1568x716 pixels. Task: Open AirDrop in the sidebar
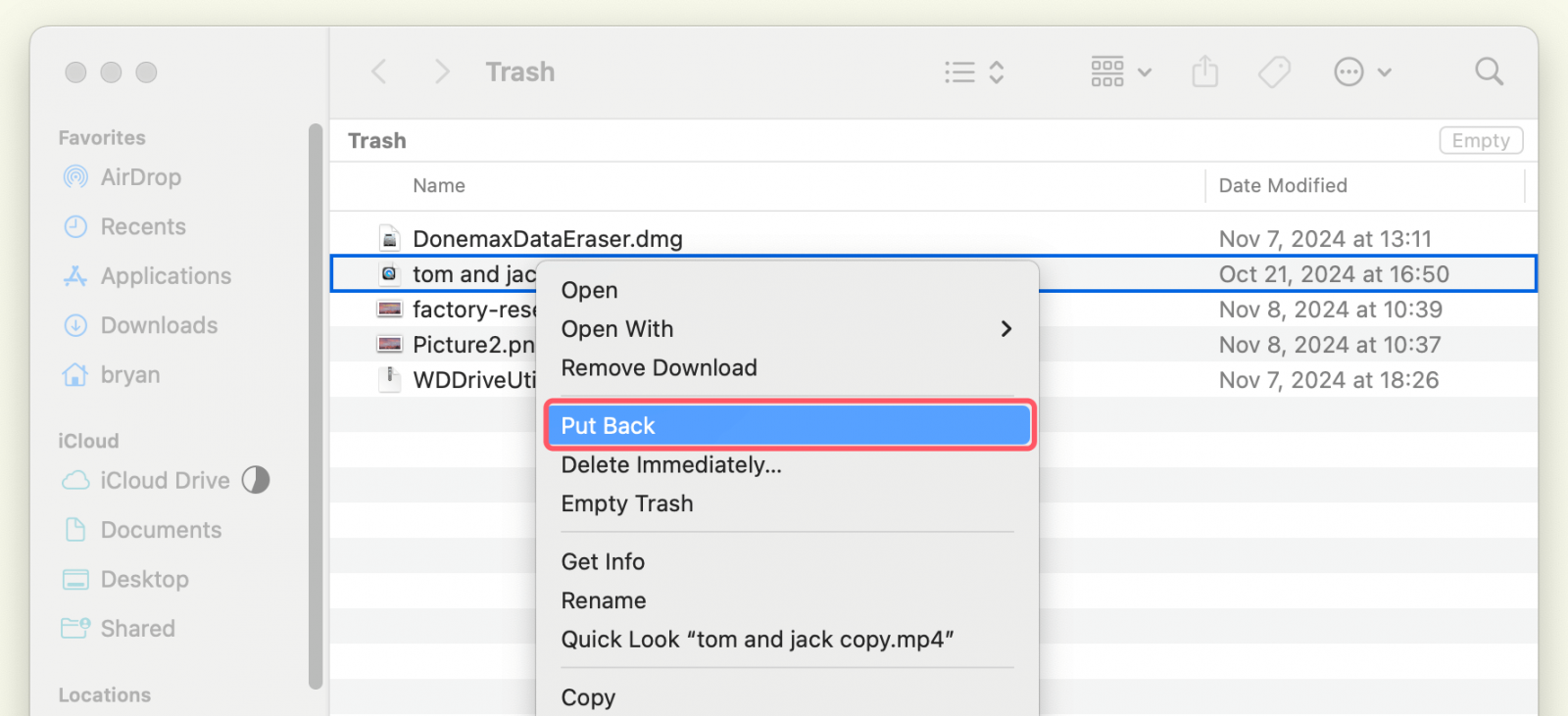point(140,177)
